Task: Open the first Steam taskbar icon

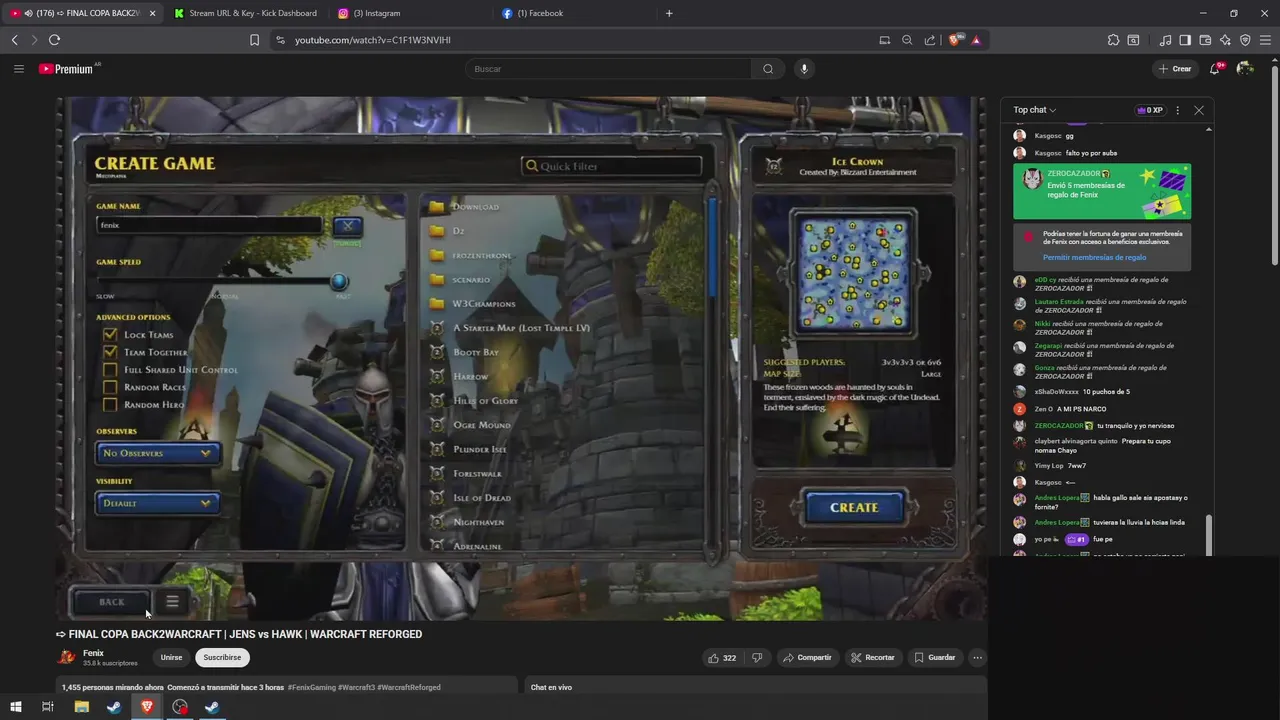Action: pos(114,707)
